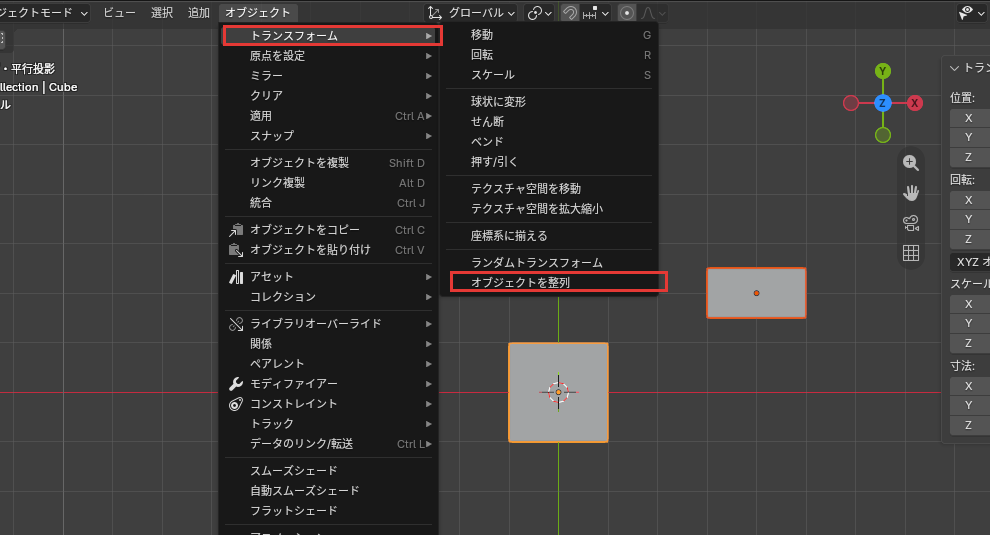
Task: Expand ミラー submenu
Action: (x=328, y=76)
